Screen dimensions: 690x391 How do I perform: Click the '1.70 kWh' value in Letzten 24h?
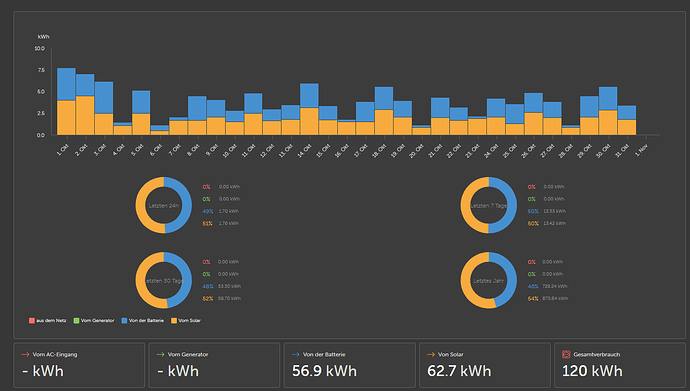click(229, 211)
